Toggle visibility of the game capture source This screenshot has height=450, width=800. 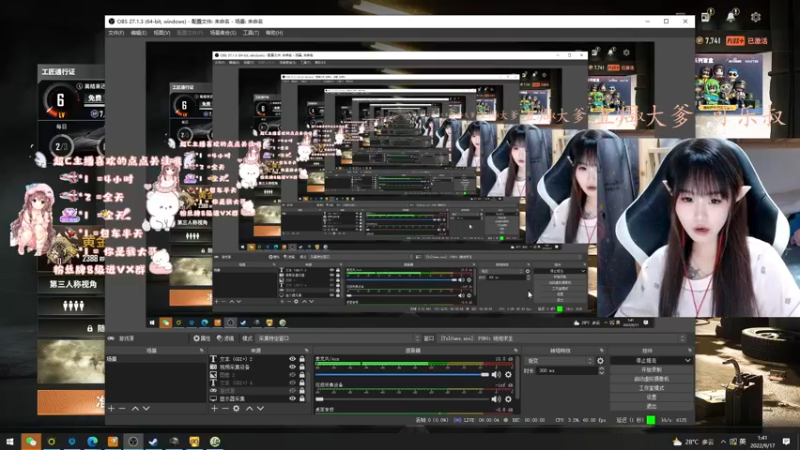[292, 390]
